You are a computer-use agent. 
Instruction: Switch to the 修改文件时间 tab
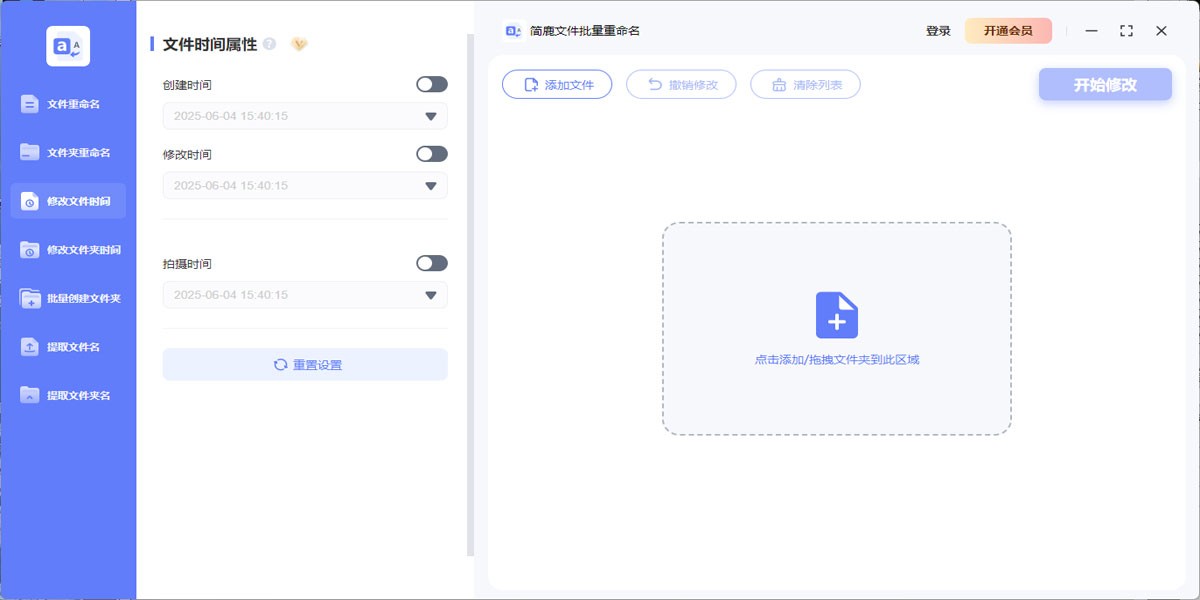click(70, 200)
